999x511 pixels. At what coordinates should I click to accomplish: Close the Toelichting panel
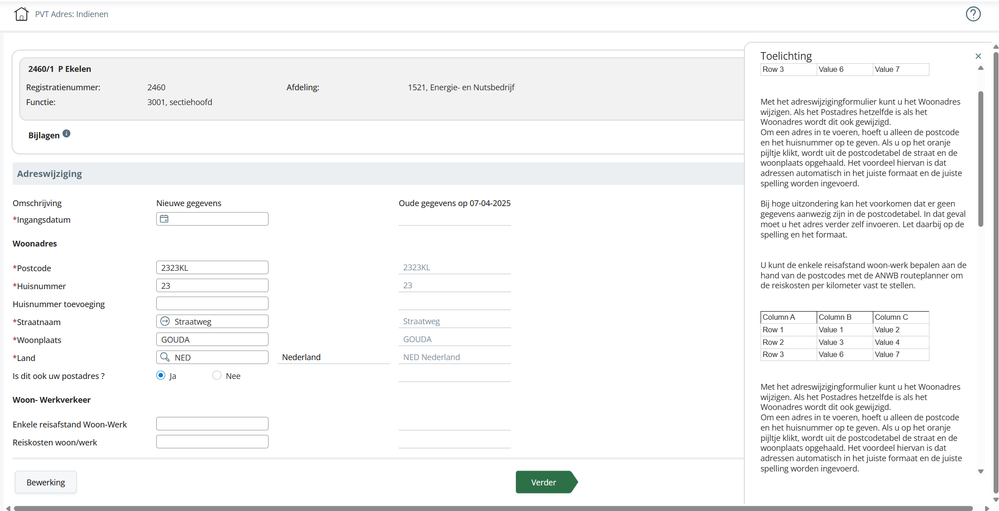point(978,56)
